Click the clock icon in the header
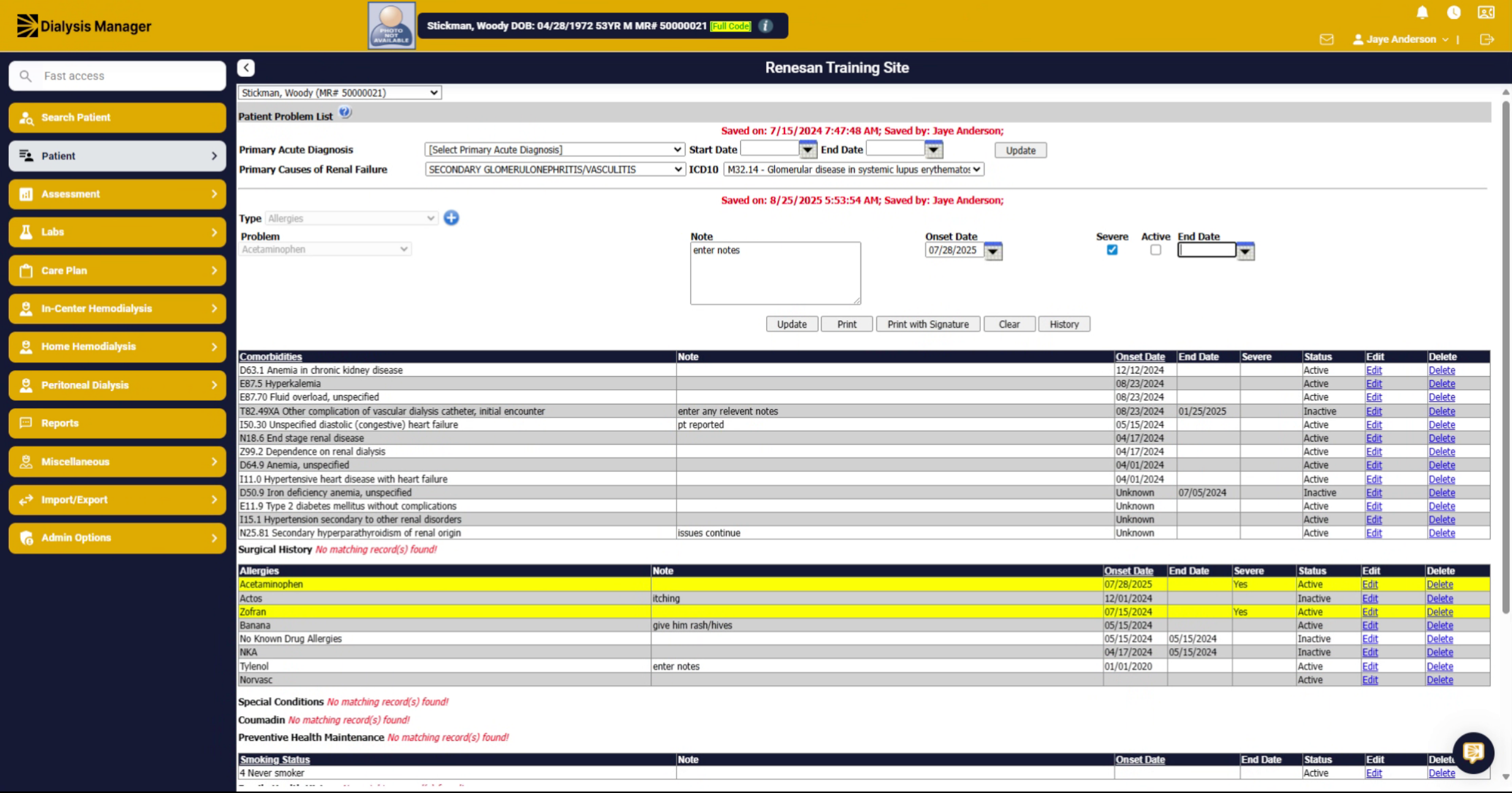This screenshot has height=793, width=1512. coord(1453,13)
